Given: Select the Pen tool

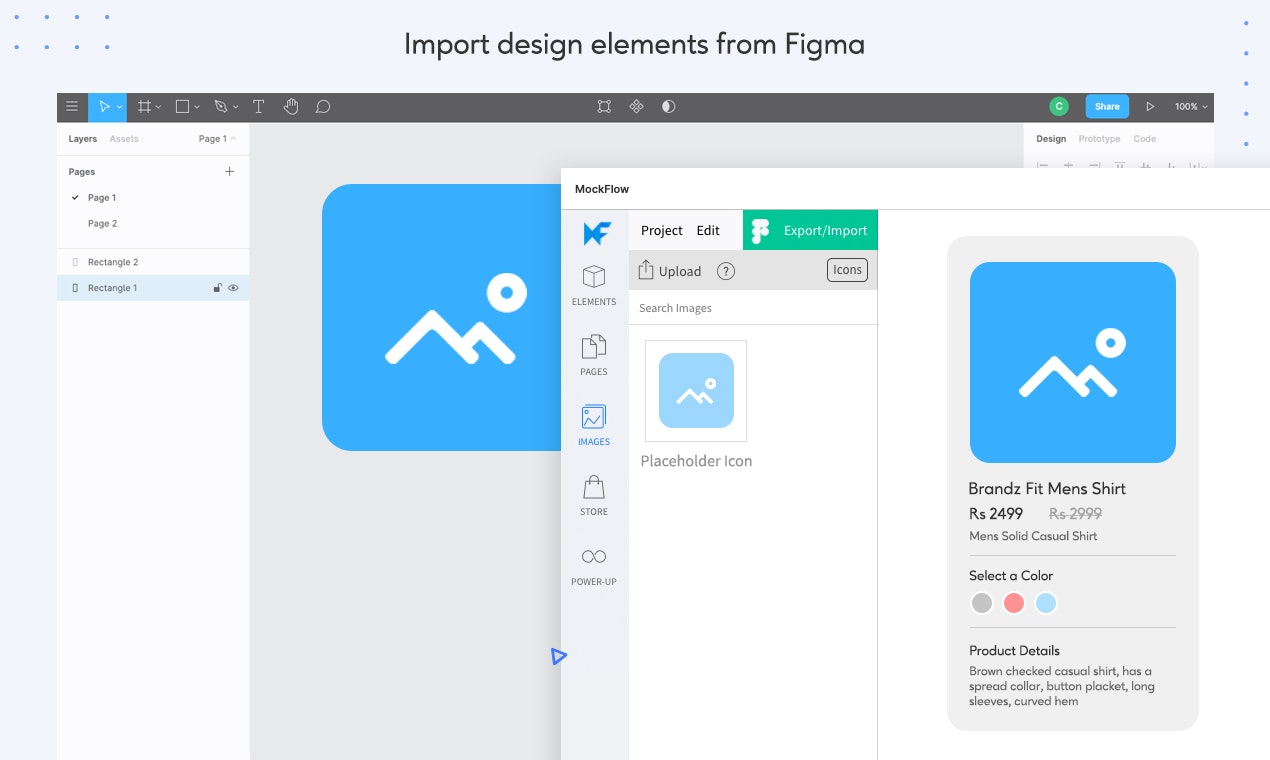Looking at the screenshot, I should coord(219,106).
